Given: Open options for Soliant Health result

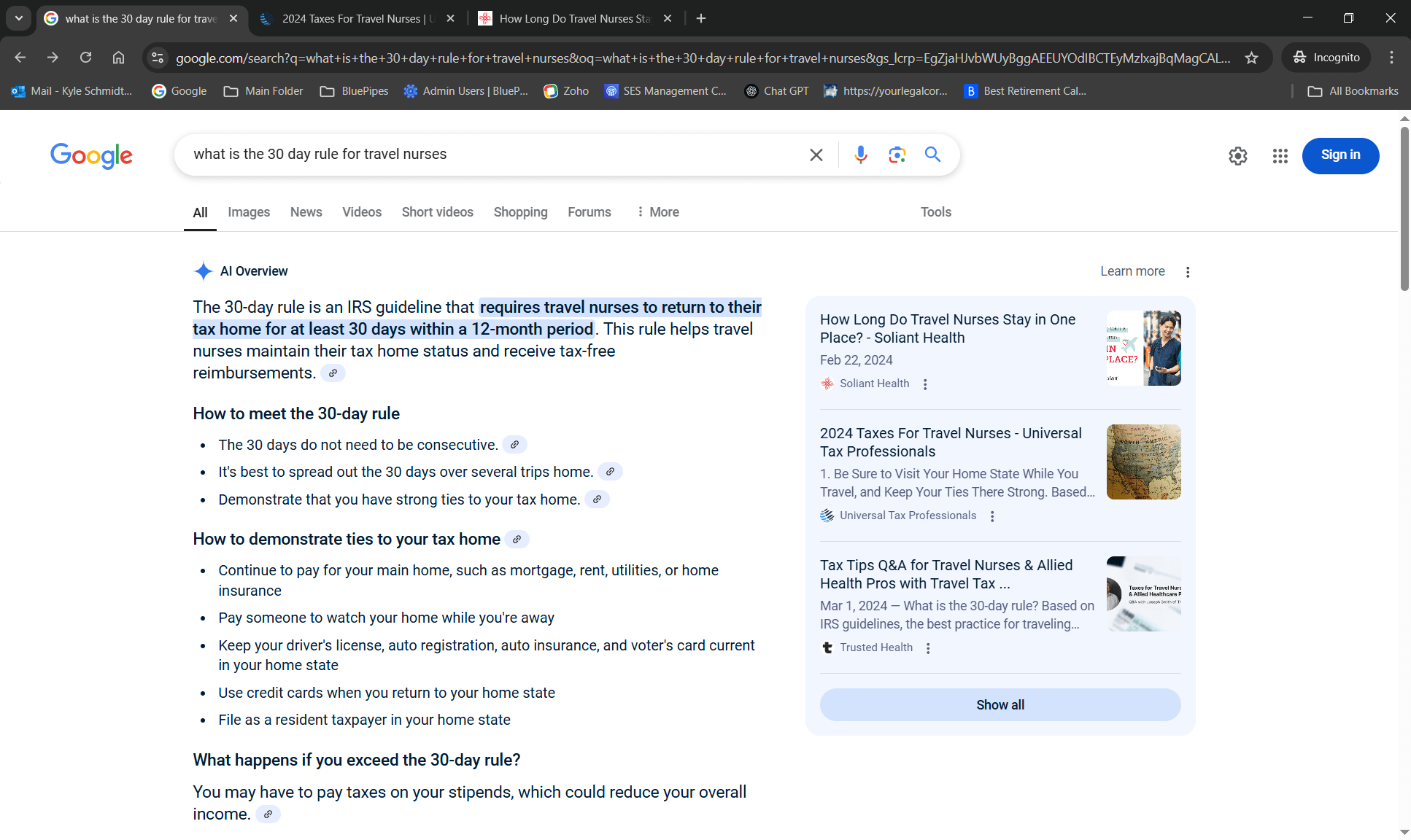Looking at the screenshot, I should tap(925, 384).
